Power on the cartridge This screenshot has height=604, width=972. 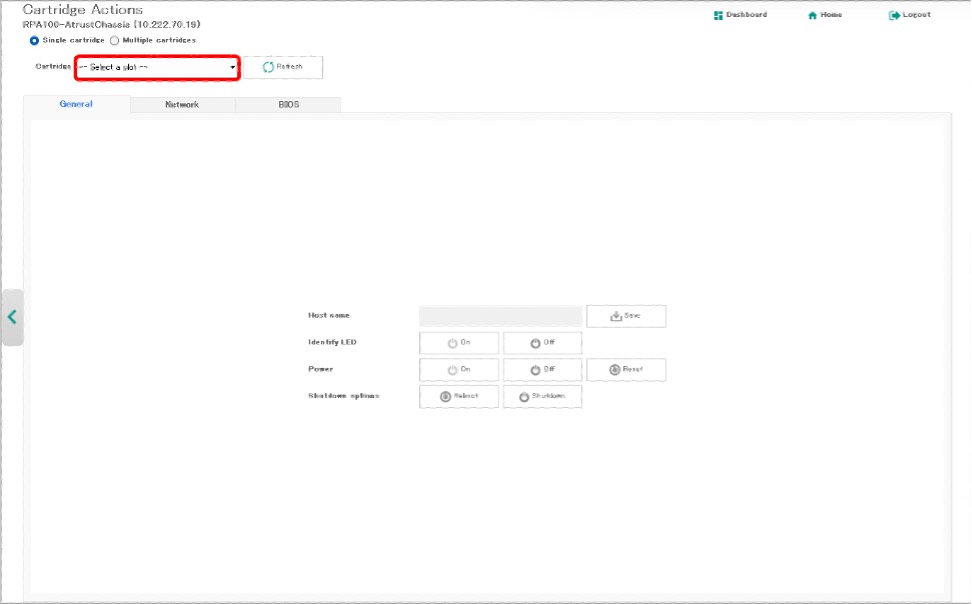point(459,370)
